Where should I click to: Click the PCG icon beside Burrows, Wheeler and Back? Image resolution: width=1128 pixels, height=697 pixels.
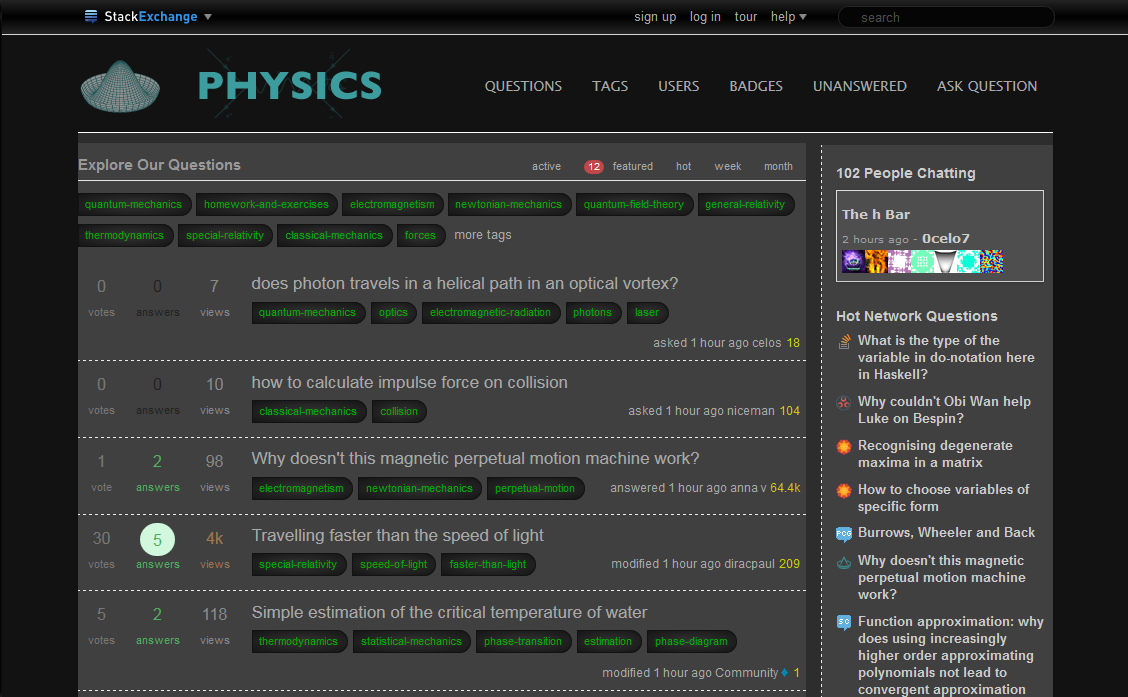tap(844, 534)
